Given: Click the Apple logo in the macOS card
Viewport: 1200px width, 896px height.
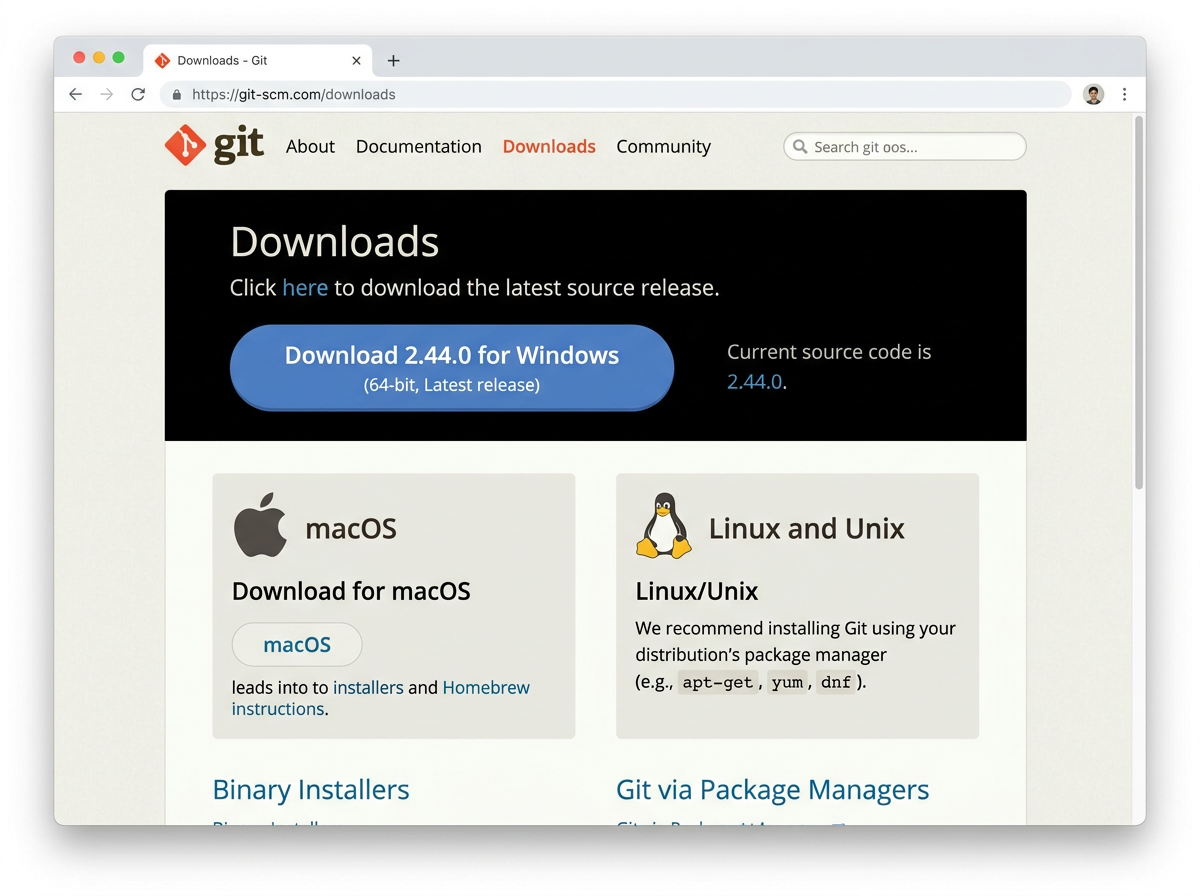Looking at the screenshot, I should coord(260,524).
